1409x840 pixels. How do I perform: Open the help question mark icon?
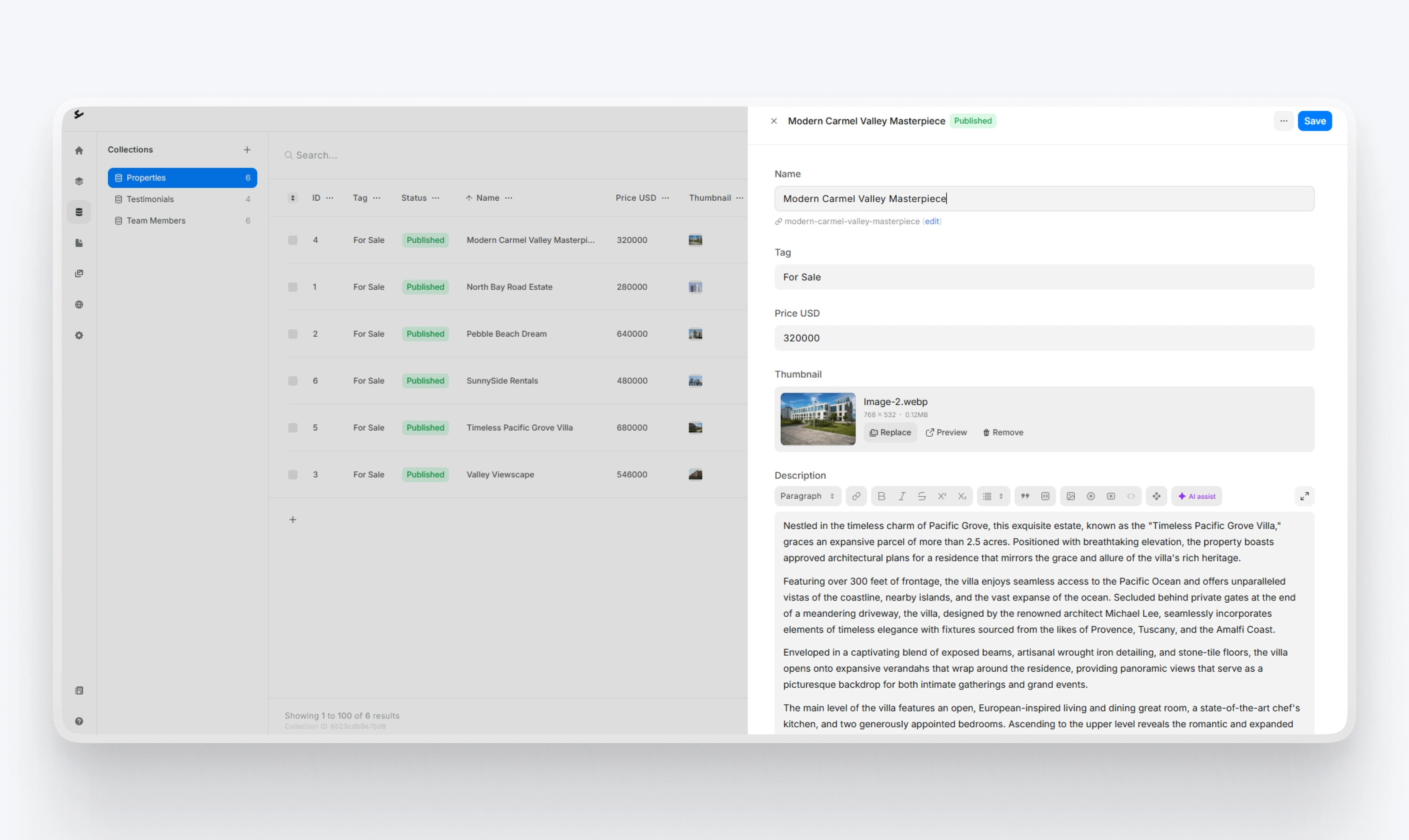(79, 721)
